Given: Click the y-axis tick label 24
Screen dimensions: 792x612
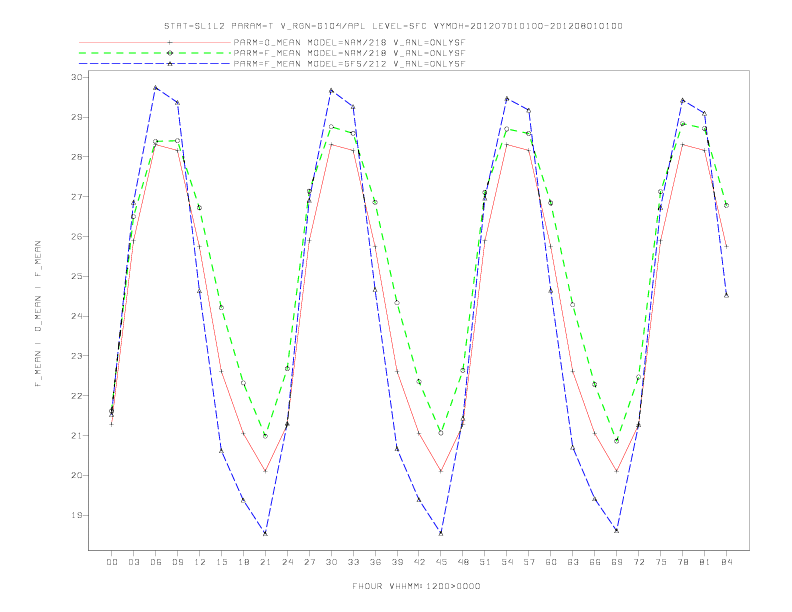Looking at the screenshot, I should [77, 316].
